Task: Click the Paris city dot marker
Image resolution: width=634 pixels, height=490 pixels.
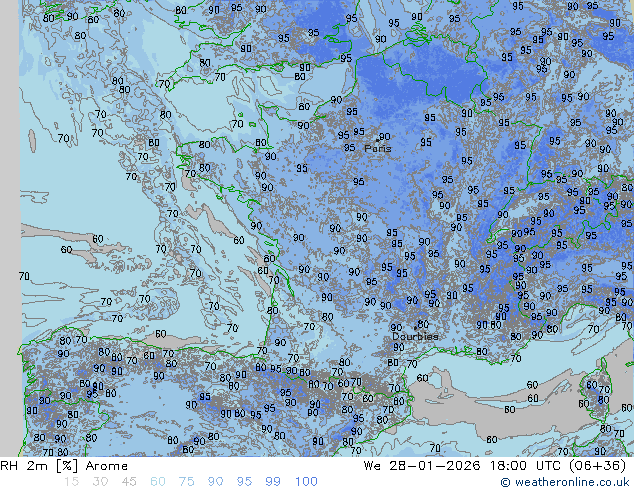Action: pyautogui.click(x=376, y=139)
